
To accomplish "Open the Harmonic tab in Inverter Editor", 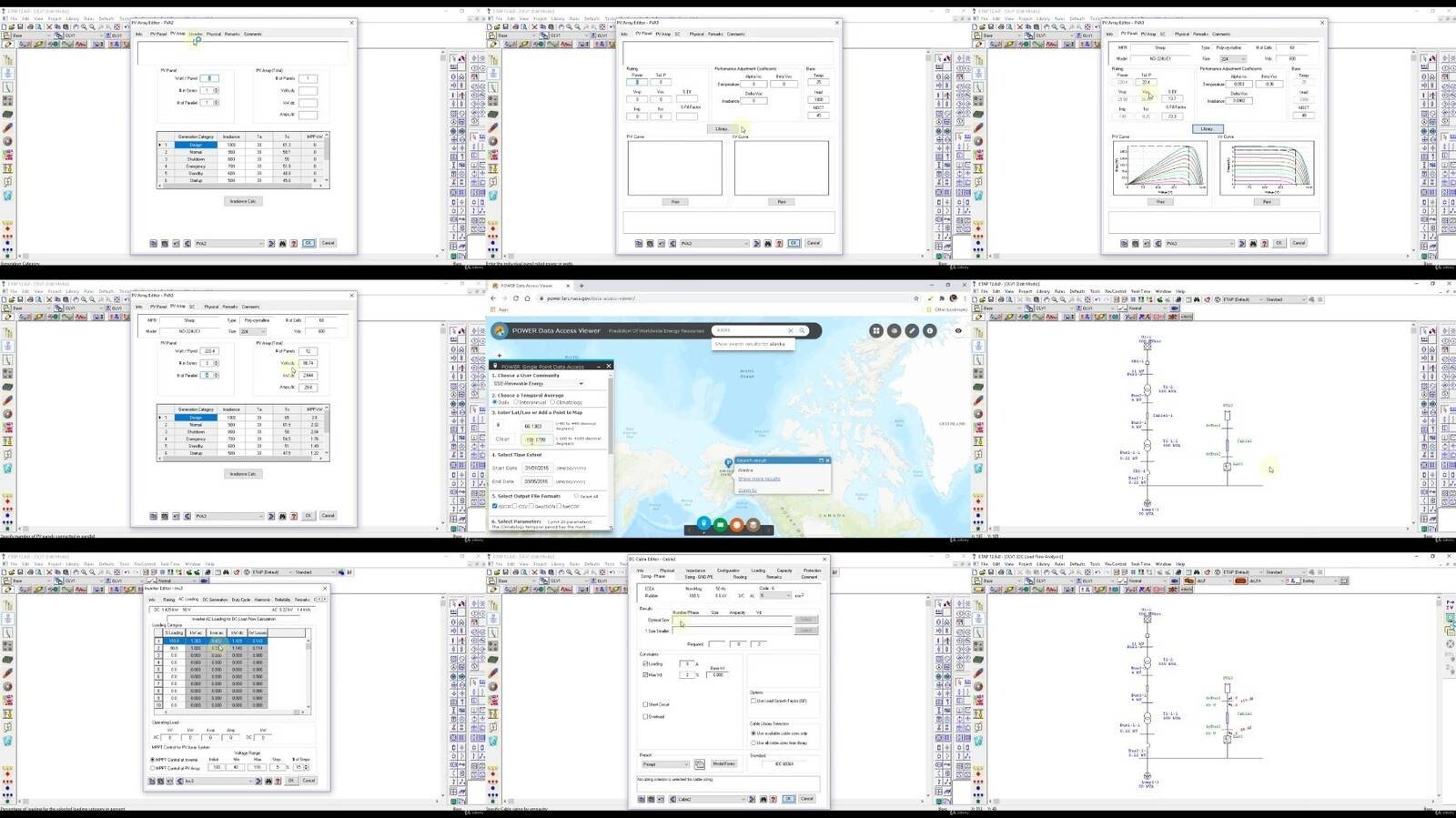I will tap(263, 600).
